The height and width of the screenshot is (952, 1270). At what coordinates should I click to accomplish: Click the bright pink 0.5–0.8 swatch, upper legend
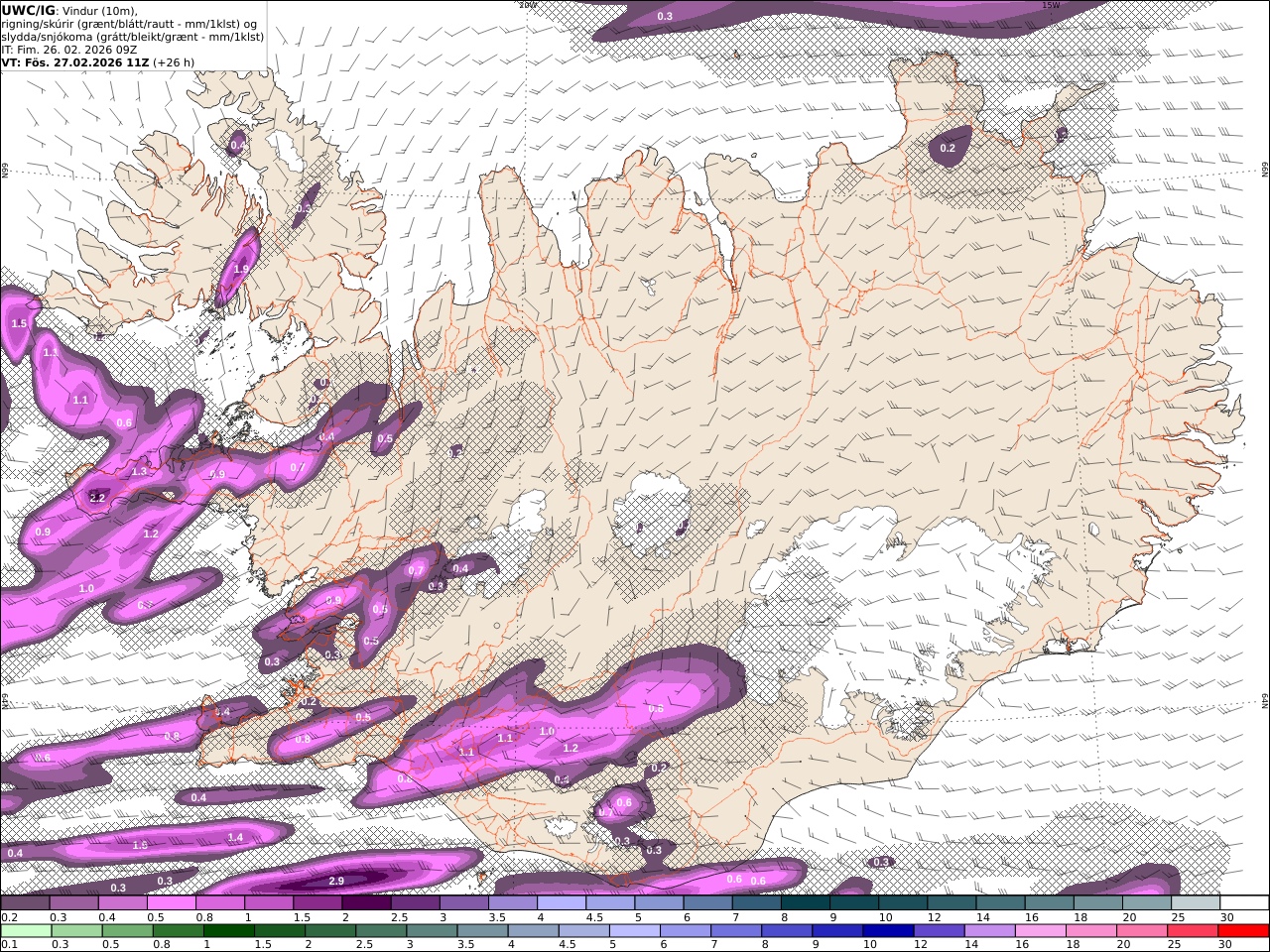(x=172, y=902)
